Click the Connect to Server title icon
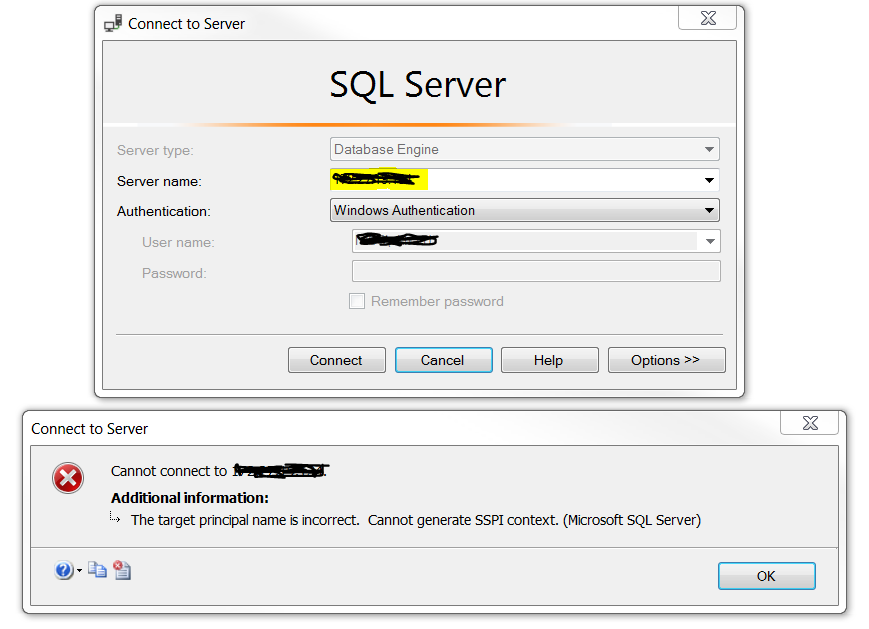 tap(113, 24)
